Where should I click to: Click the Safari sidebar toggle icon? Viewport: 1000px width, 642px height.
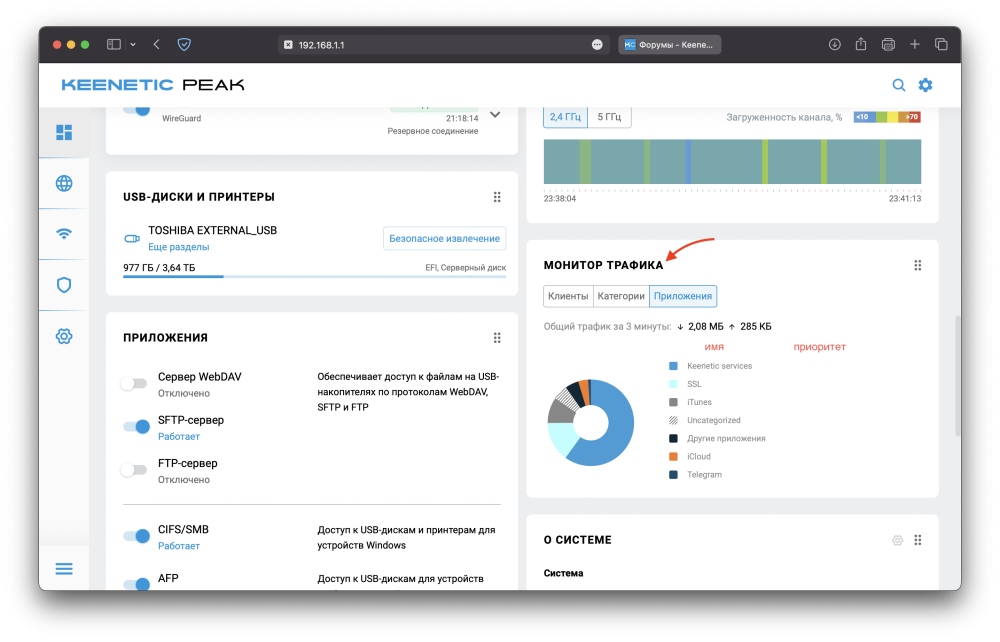click(114, 45)
